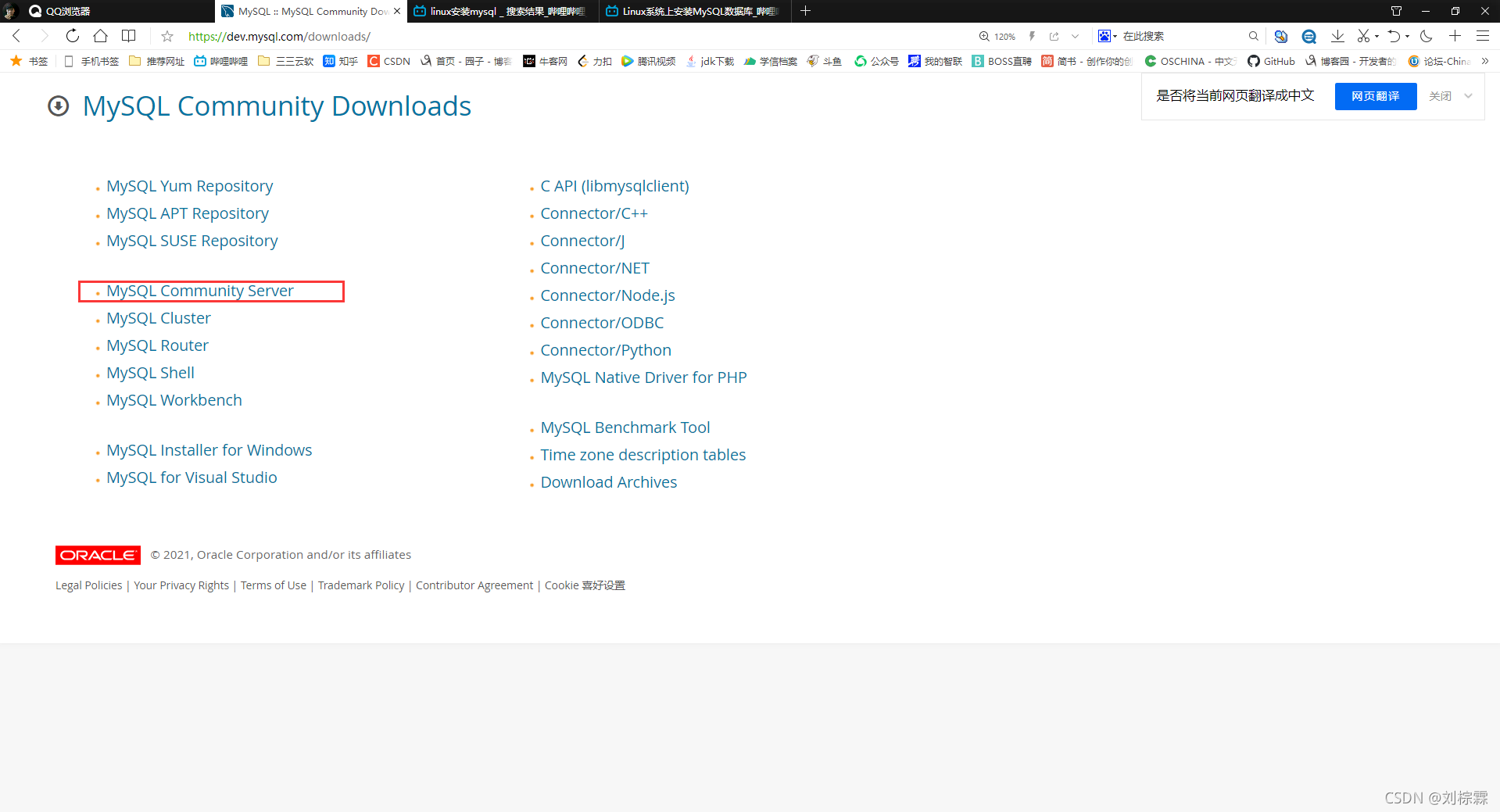The width and height of the screenshot is (1500, 812).
Task: Open the 书签 star bookmark menu
Action: [x=29, y=61]
